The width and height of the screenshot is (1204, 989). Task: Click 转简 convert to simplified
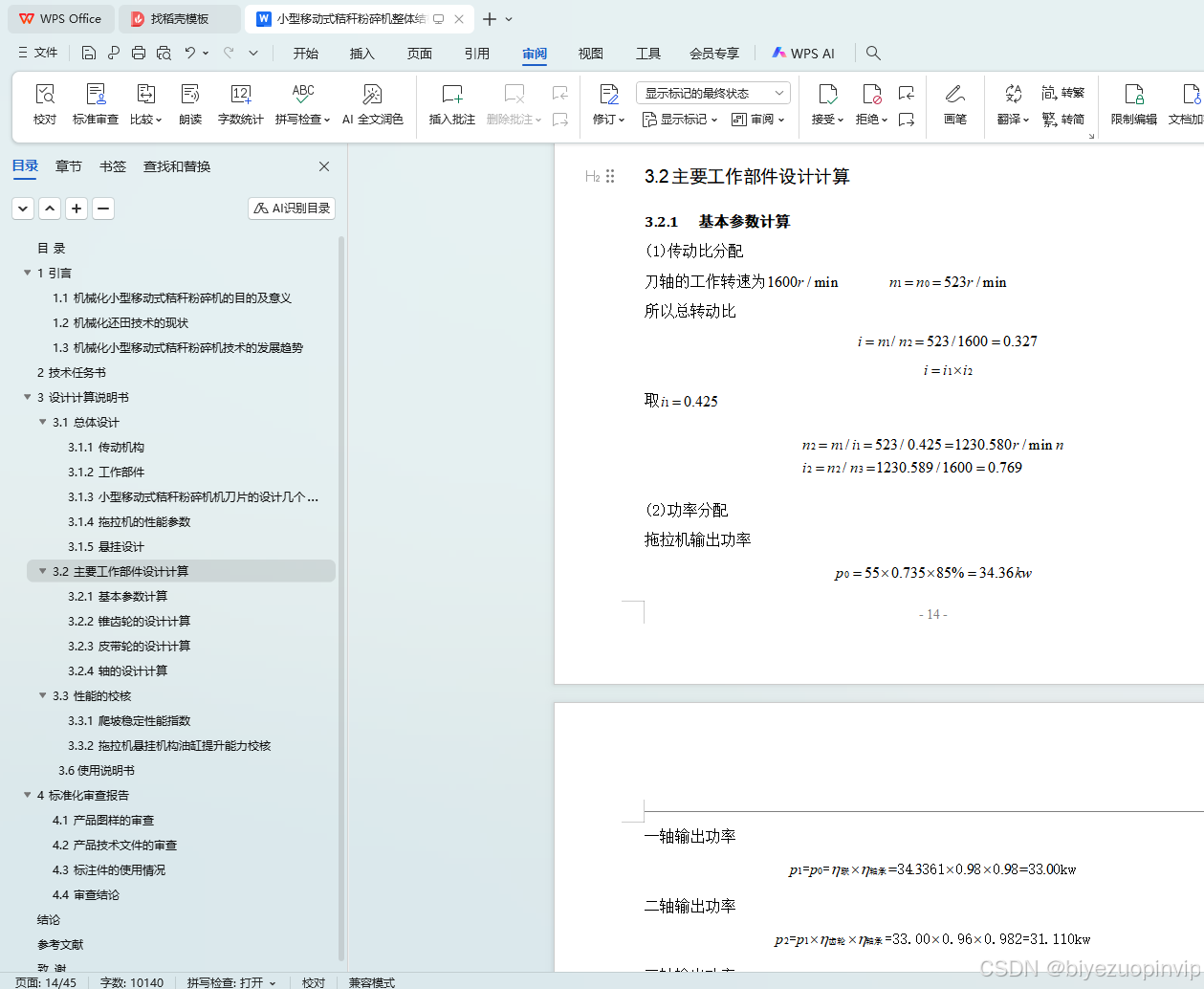point(1063,120)
